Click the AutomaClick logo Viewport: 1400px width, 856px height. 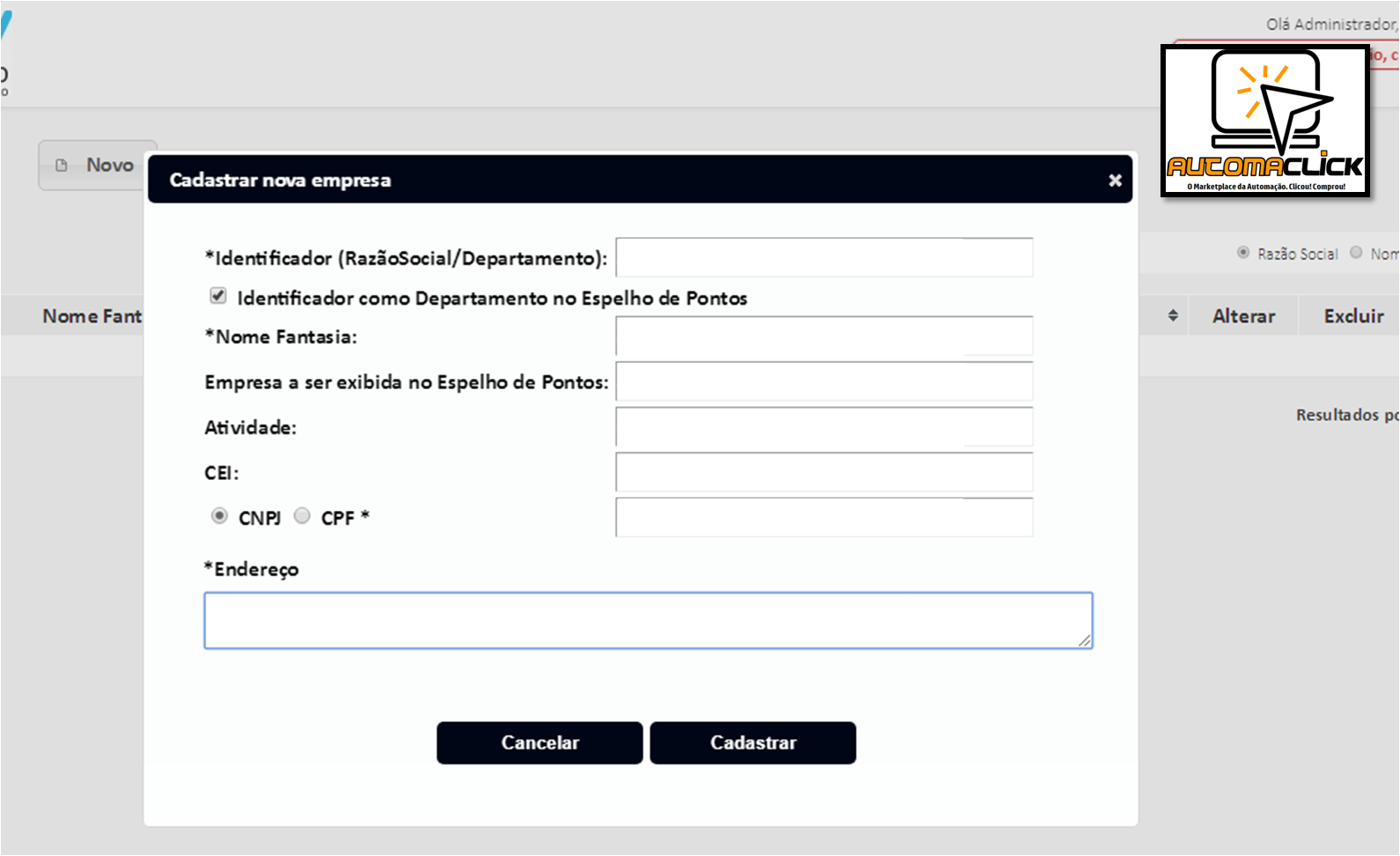click(x=1265, y=121)
